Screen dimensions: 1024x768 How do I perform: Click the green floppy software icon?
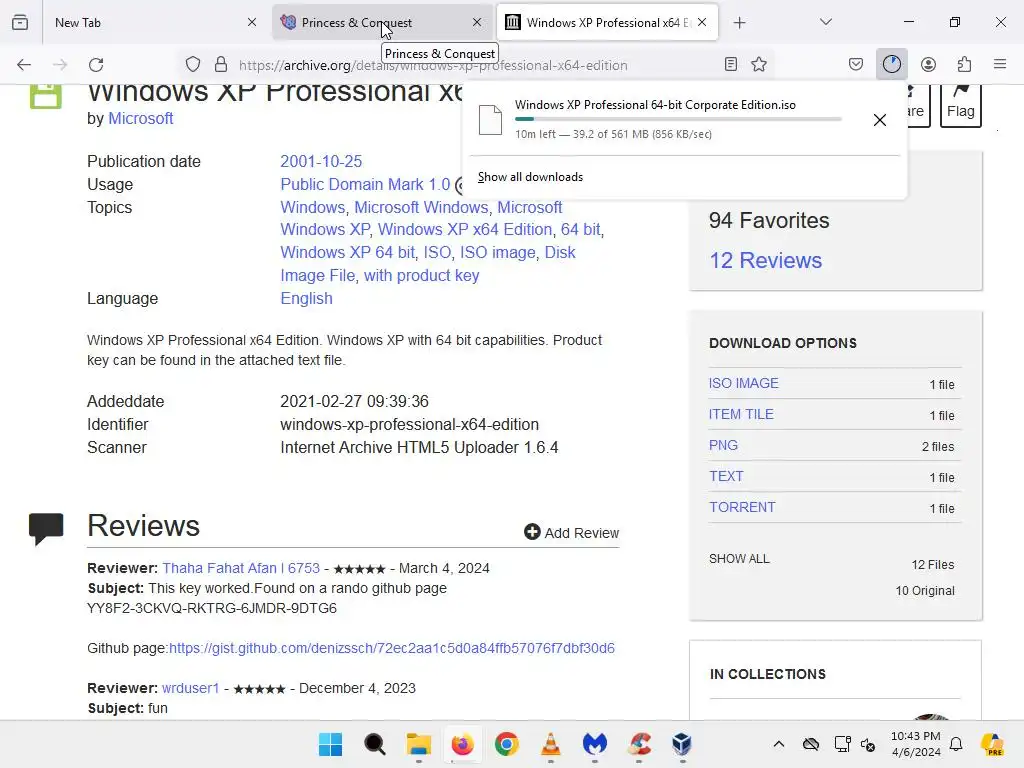tap(46, 96)
